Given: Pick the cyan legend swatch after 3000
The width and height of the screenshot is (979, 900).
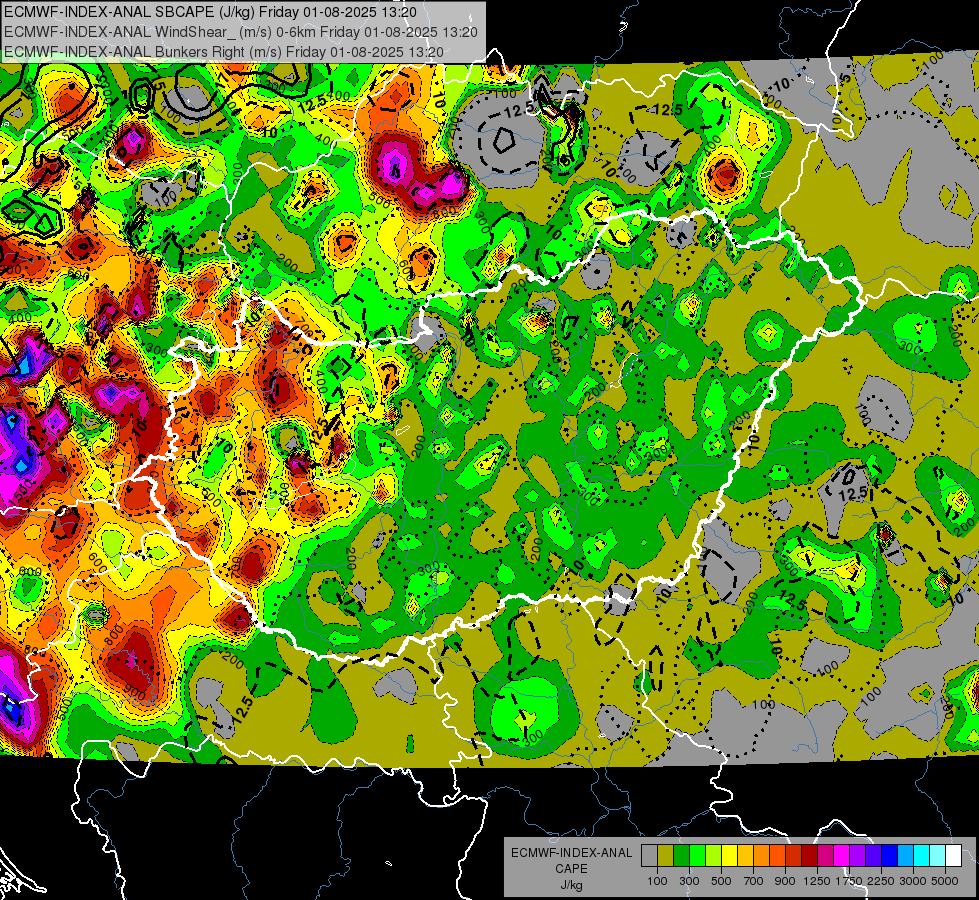Looking at the screenshot, I should [x=922, y=856].
